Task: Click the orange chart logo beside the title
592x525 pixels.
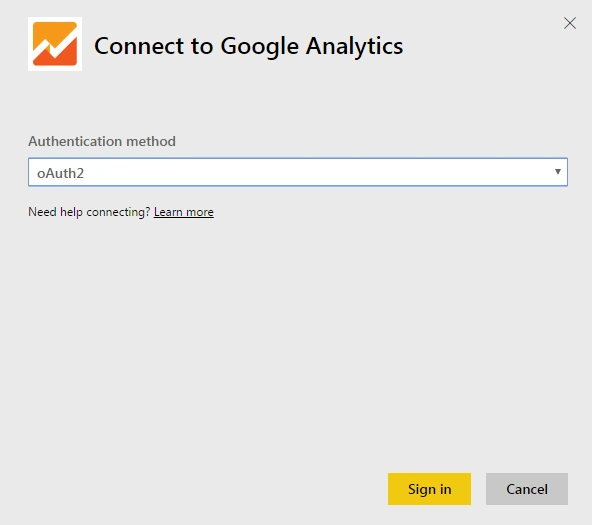Action: [55, 44]
